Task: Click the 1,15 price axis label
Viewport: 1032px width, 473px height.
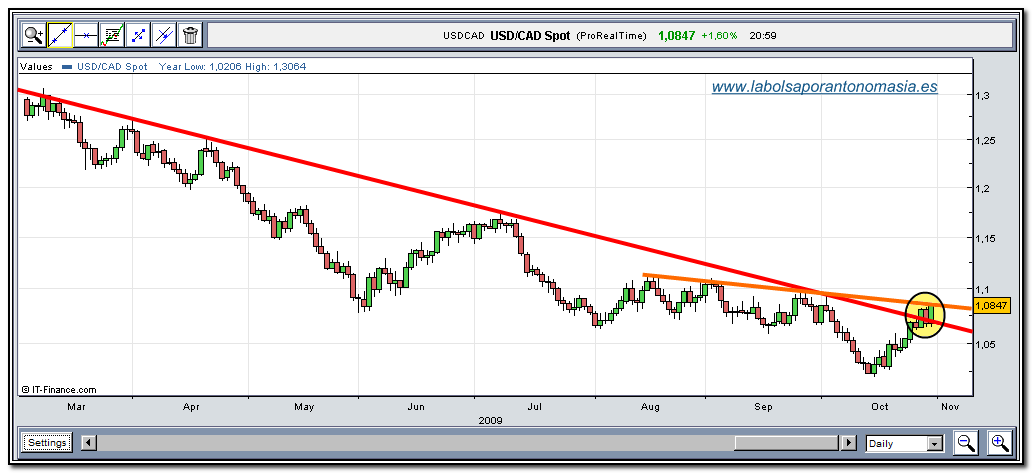Action: point(984,238)
